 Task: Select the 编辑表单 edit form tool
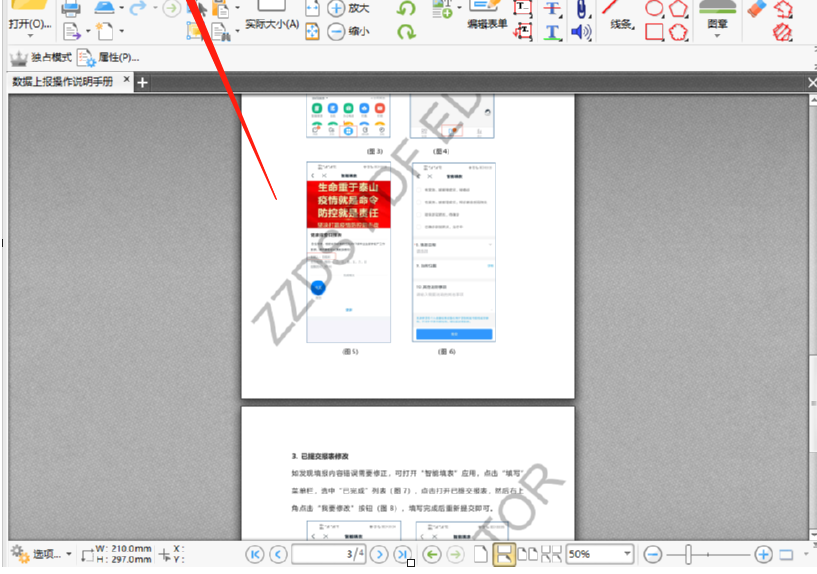click(x=487, y=15)
